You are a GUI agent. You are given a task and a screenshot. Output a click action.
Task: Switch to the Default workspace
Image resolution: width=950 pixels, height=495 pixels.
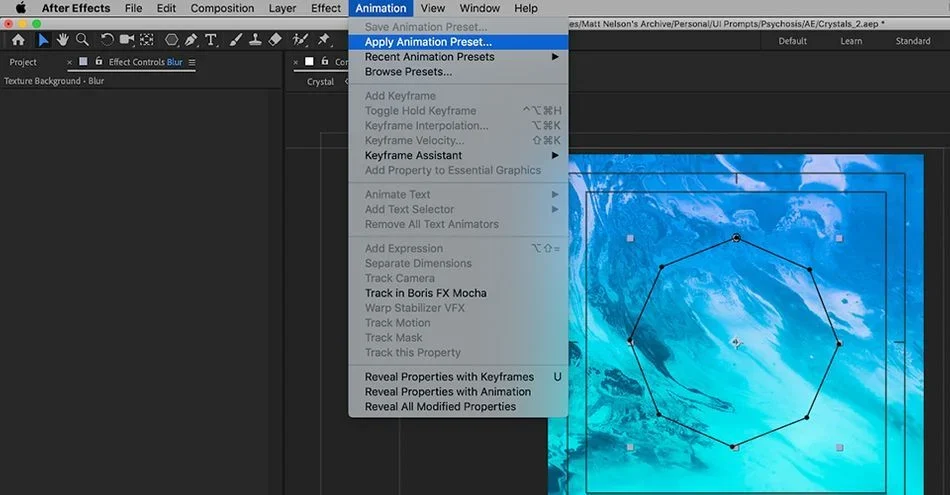(x=792, y=41)
